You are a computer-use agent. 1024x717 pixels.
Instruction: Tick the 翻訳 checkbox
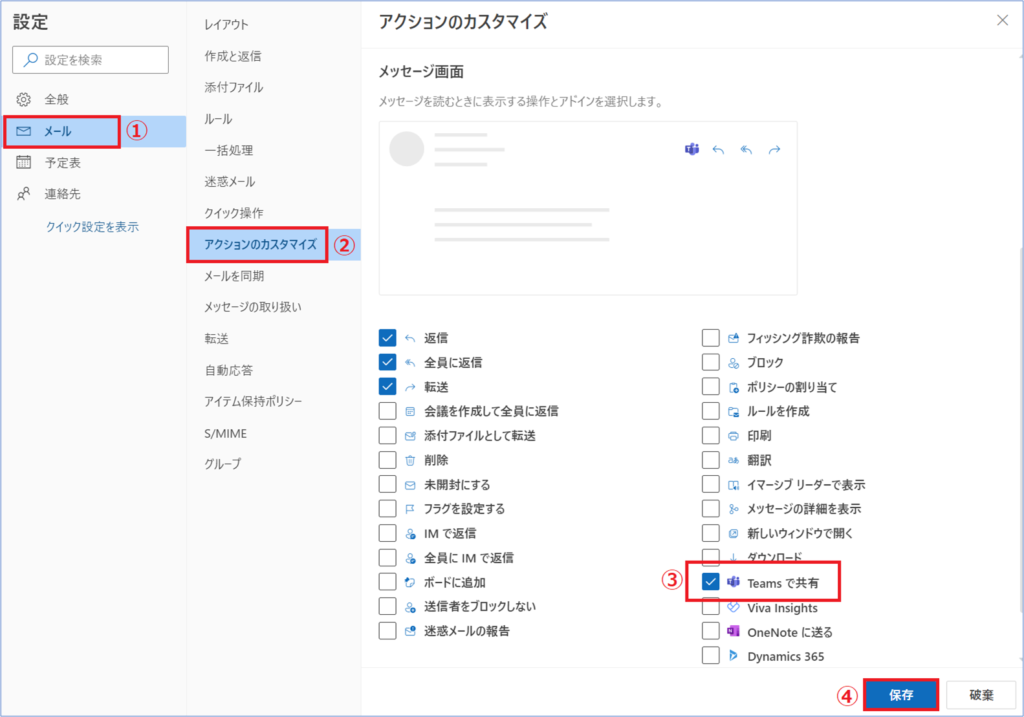pos(711,460)
